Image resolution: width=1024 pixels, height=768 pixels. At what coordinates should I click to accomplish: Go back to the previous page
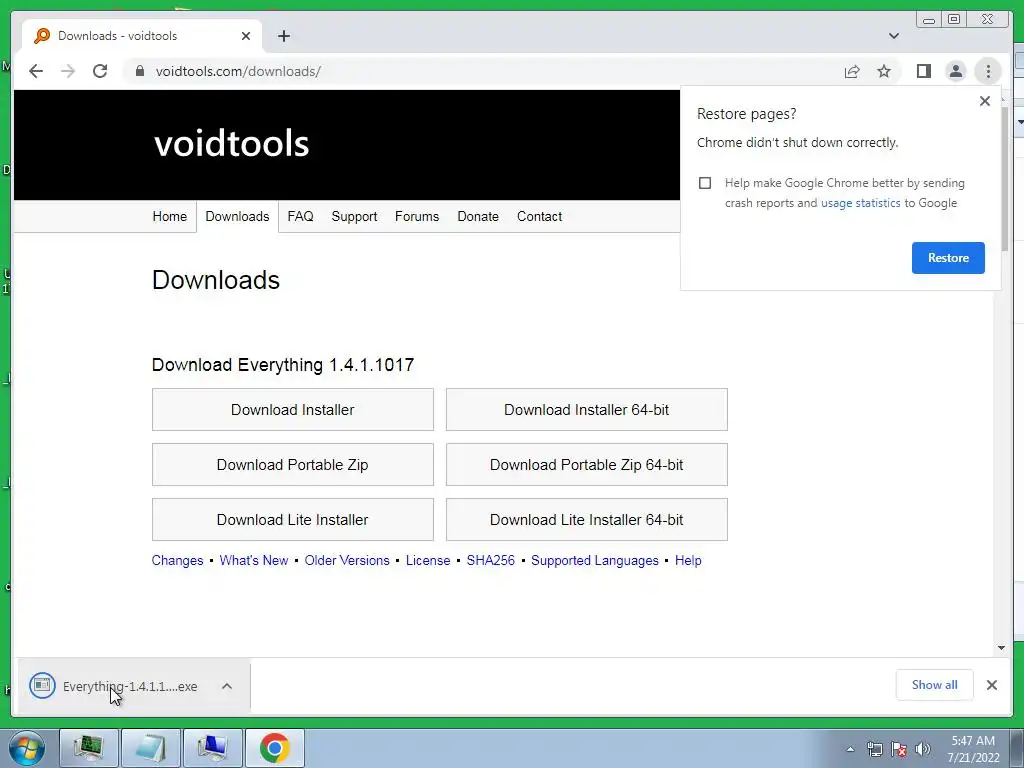point(36,71)
